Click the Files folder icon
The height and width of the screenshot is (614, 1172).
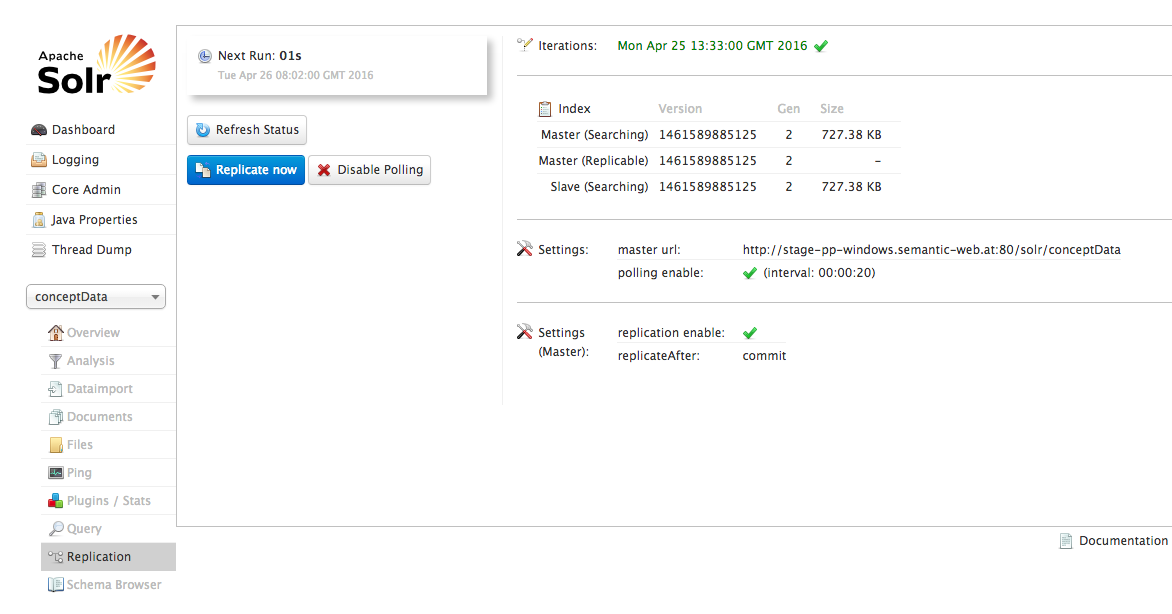[56, 445]
